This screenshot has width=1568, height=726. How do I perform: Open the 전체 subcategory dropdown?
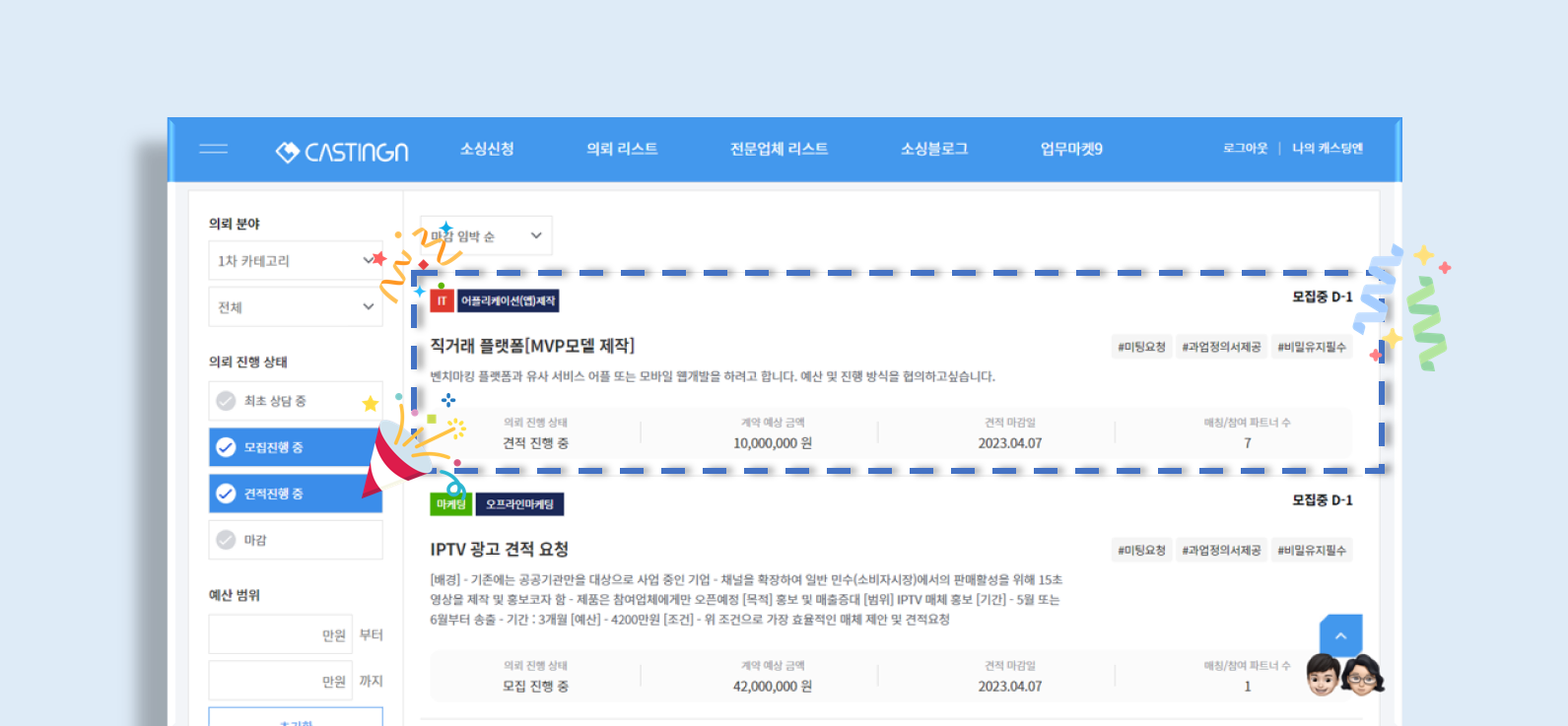295,307
